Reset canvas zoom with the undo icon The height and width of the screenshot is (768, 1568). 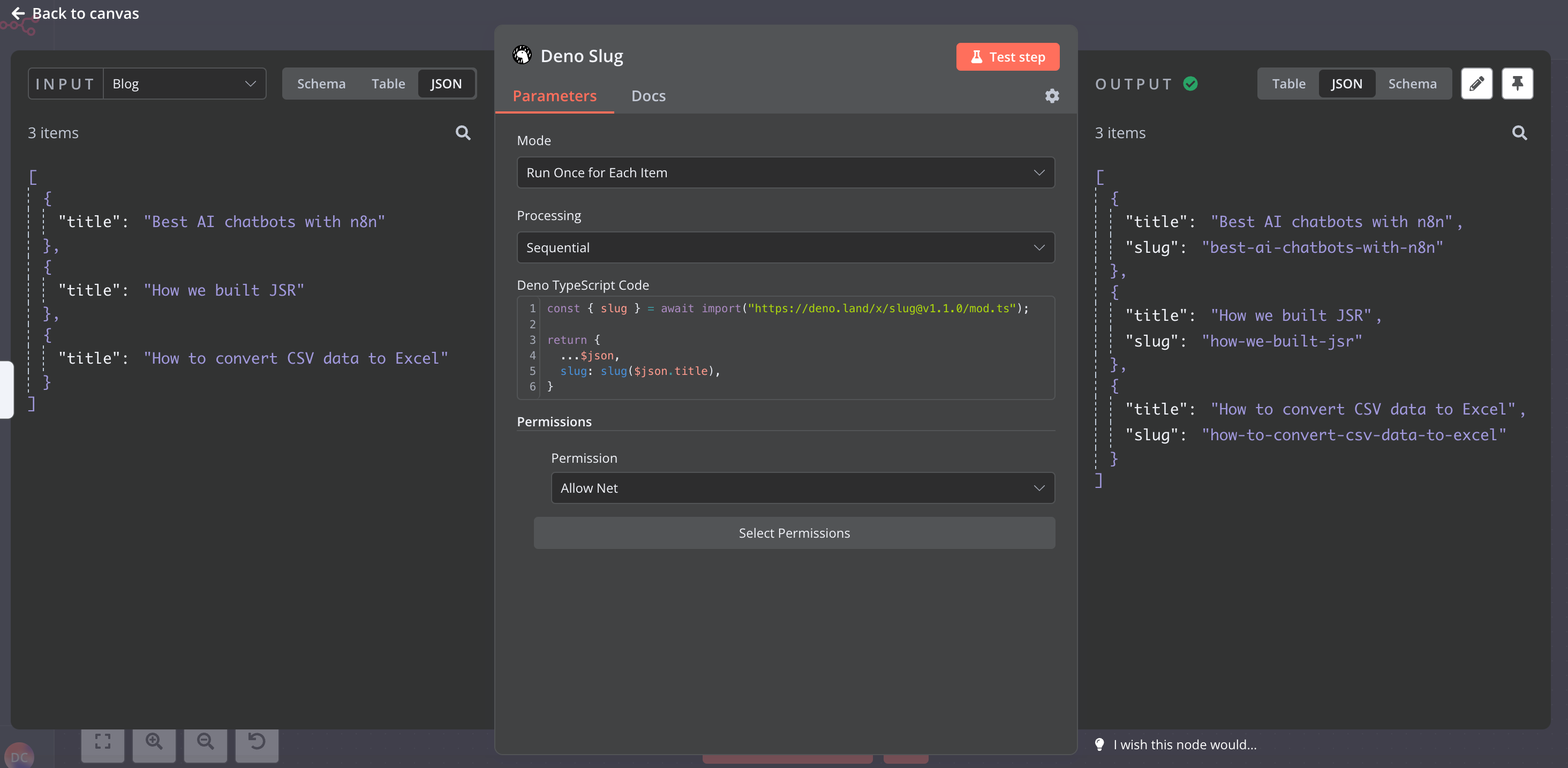tap(257, 741)
